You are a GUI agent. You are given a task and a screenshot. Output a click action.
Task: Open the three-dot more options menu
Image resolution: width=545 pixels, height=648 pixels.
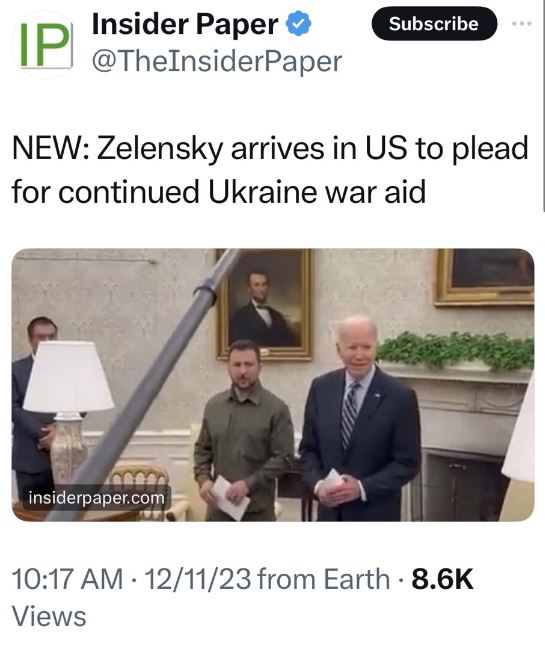tap(522, 24)
